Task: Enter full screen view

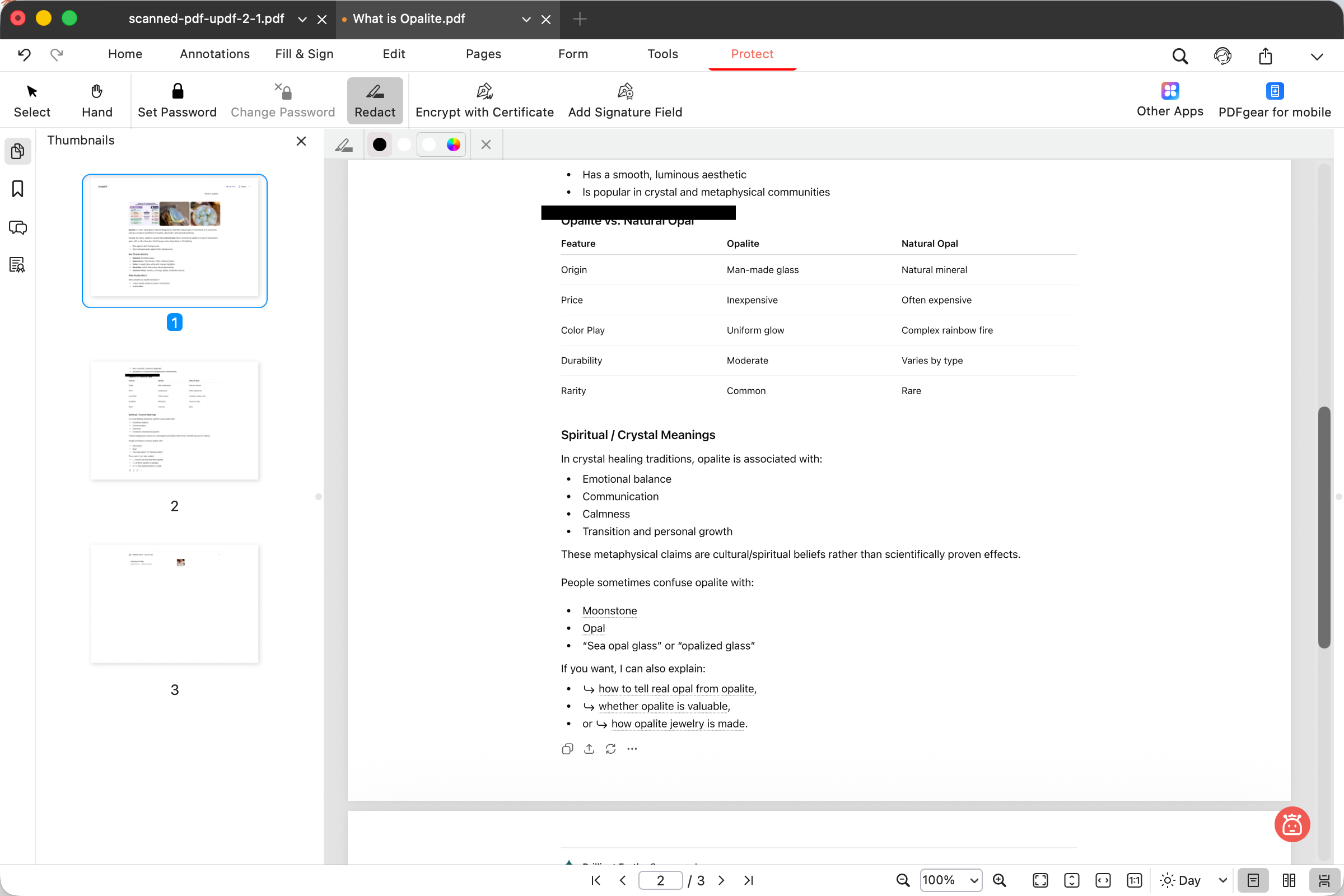Action: [1040, 880]
